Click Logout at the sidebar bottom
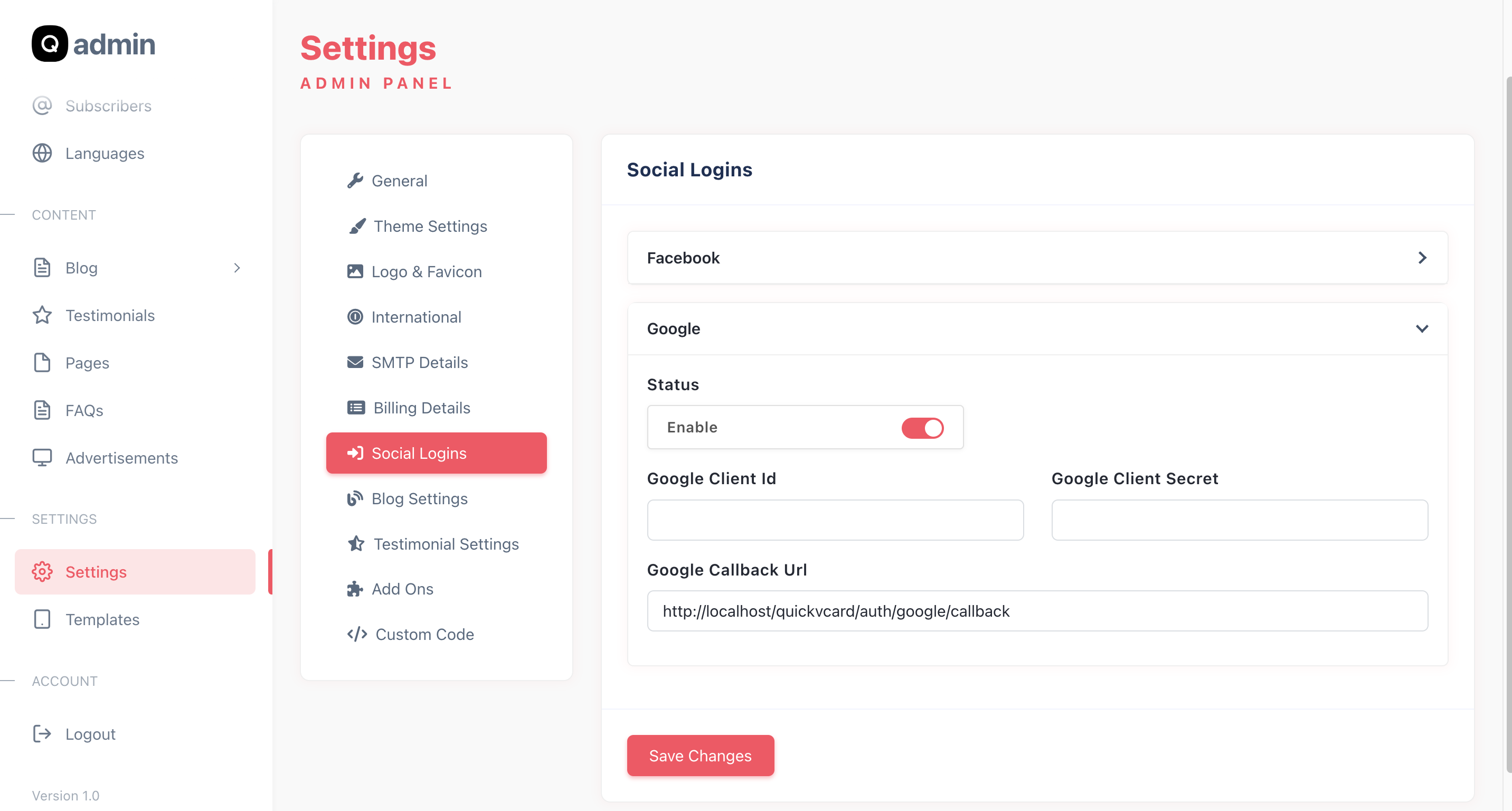This screenshot has height=811, width=1512. click(90, 733)
